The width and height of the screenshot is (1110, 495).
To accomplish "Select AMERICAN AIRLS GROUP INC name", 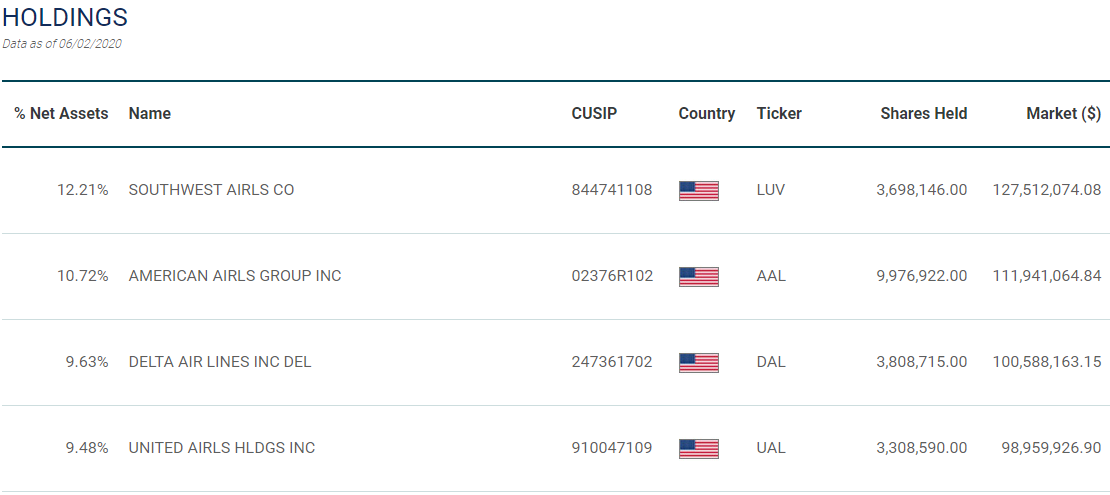I will pyautogui.click(x=235, y=276).
